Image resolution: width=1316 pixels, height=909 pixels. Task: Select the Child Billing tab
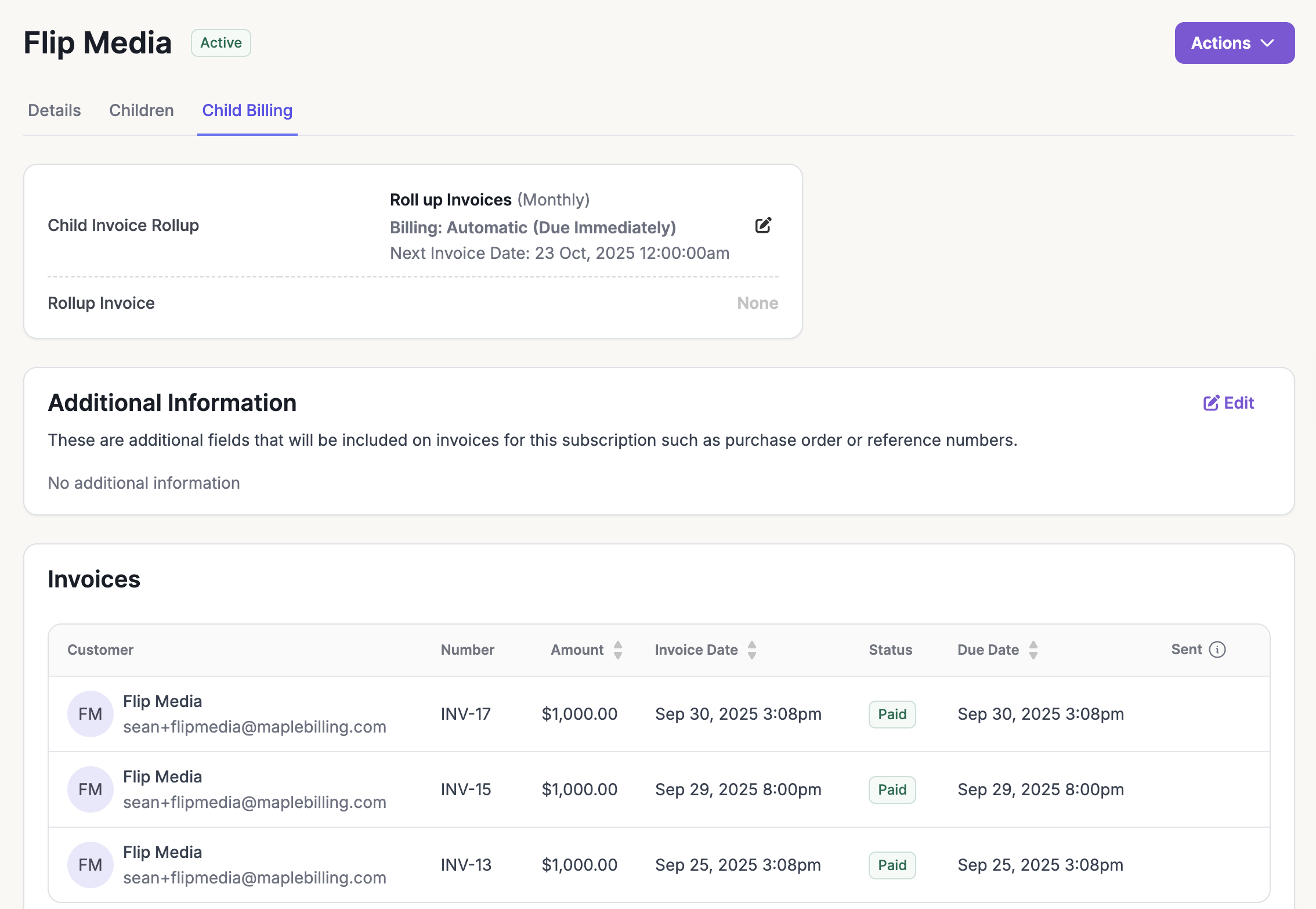click(247, 110)
